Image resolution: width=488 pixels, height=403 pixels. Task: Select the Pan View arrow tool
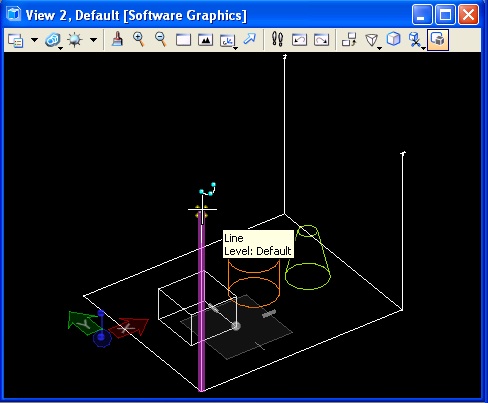coord(250,39)
